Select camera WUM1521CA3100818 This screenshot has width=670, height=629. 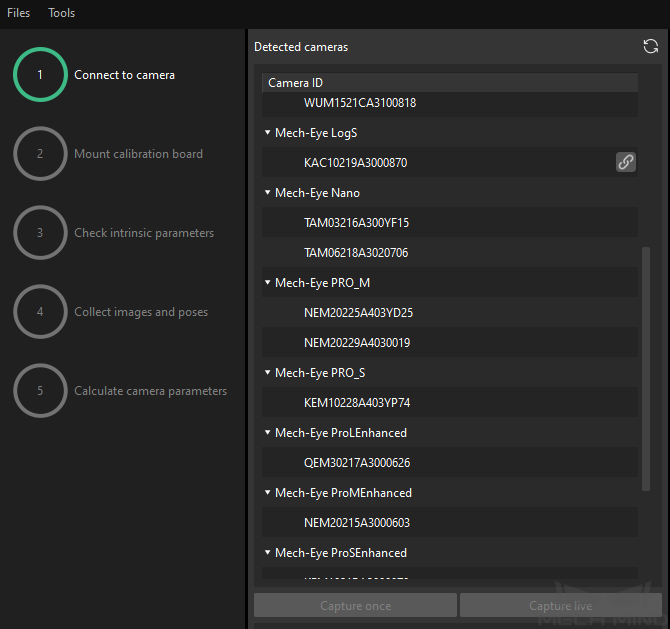pos(450,103)
